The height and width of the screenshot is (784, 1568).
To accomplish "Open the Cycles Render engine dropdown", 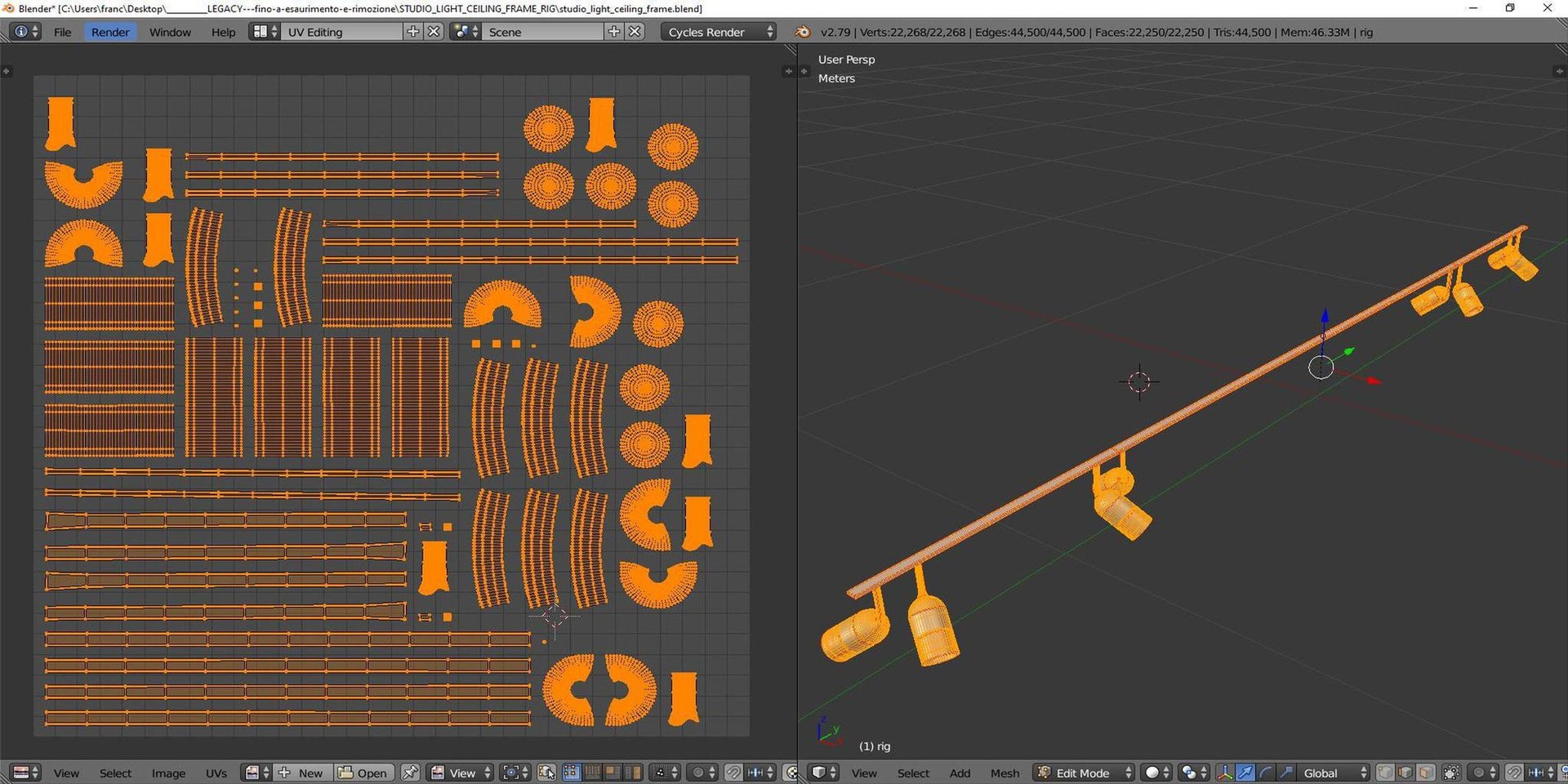I will (718, 32).
